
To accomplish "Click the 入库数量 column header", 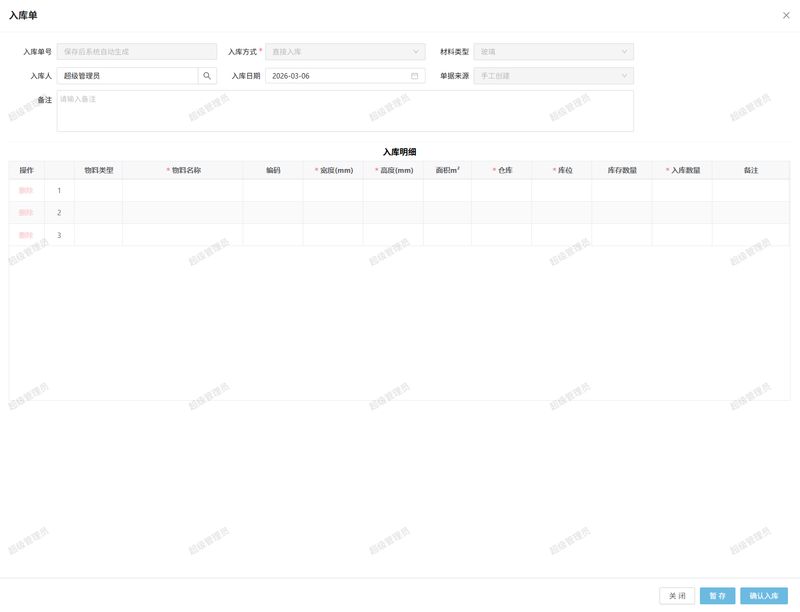I will click(682, 170).
